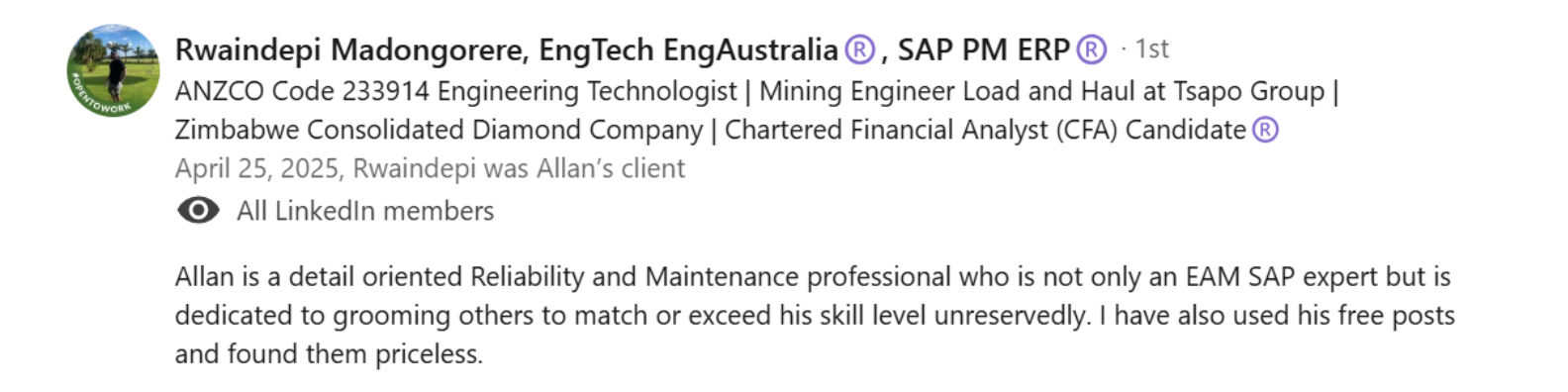The height and width of the screenshot is (392, 1568).
Task: Click the April 25, 2025 client relationship line
Action: tap(430, 168)
